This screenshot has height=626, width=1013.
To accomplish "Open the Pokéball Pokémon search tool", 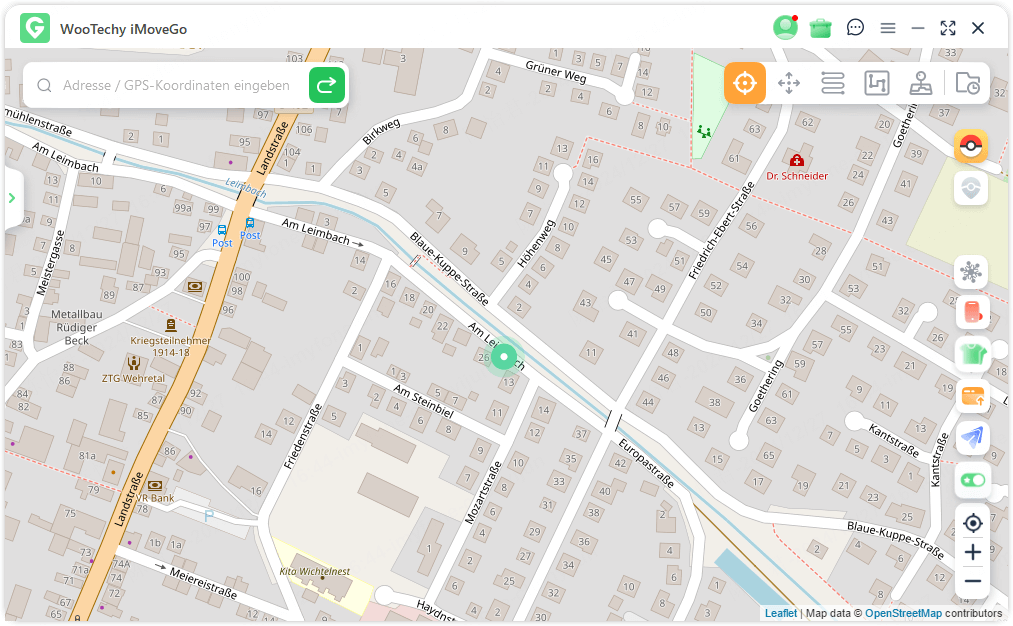I will click(x=970, y=147).
